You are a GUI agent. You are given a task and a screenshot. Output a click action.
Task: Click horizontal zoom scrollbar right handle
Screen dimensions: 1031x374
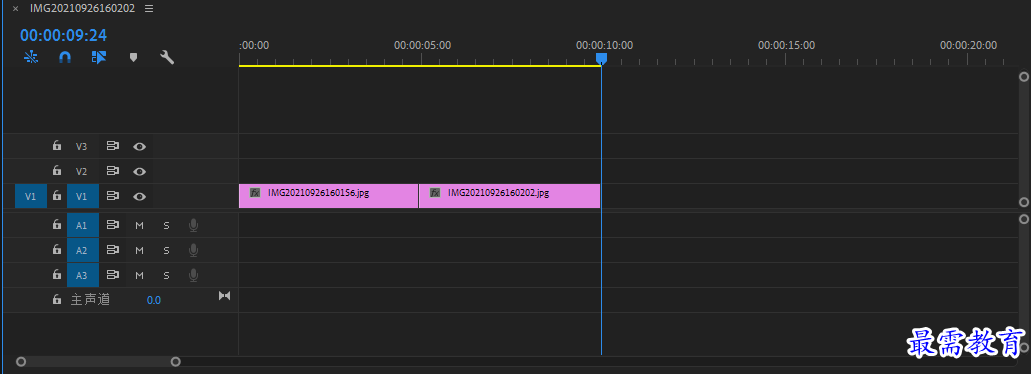tap(176, 362)
